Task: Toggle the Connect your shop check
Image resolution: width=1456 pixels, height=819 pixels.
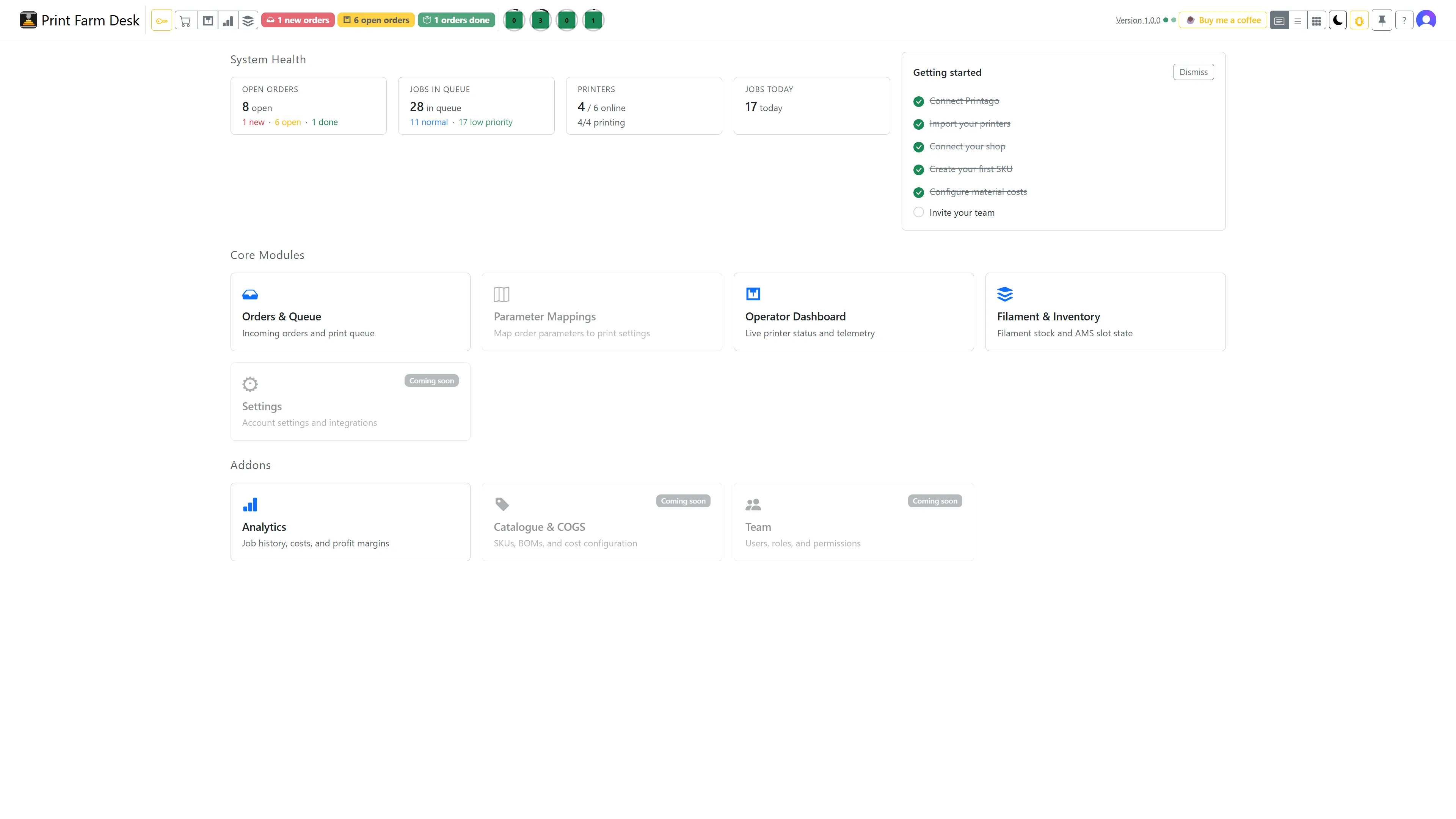Action: tap(918, 147)
